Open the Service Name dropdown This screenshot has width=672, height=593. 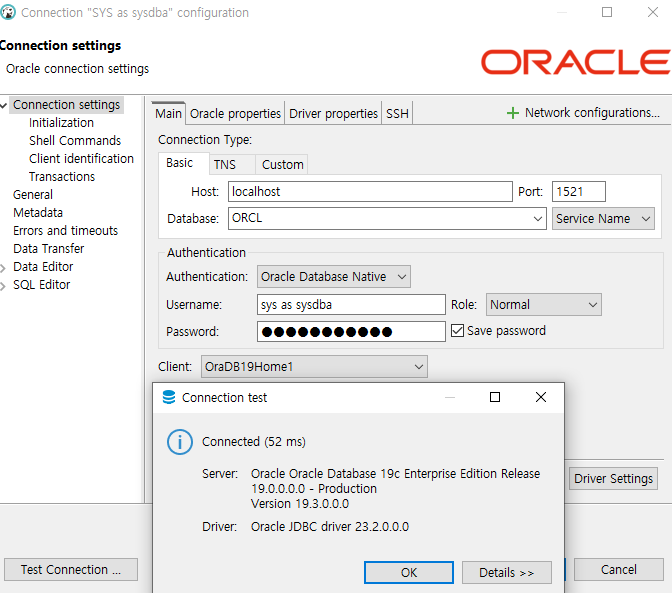tap(603, 219)
